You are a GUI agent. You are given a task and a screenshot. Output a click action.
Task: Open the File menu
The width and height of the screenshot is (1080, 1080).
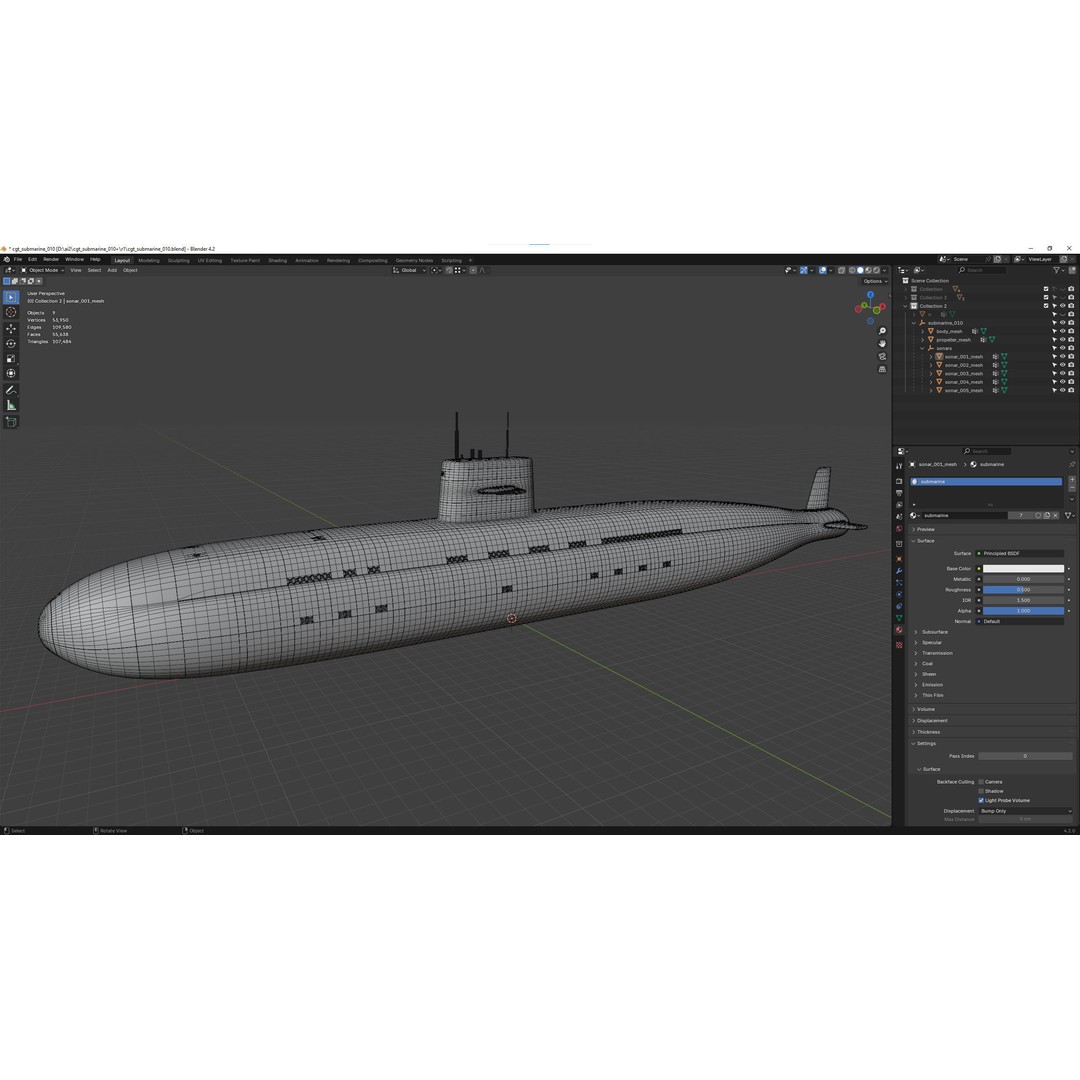(x=18, y=260)
